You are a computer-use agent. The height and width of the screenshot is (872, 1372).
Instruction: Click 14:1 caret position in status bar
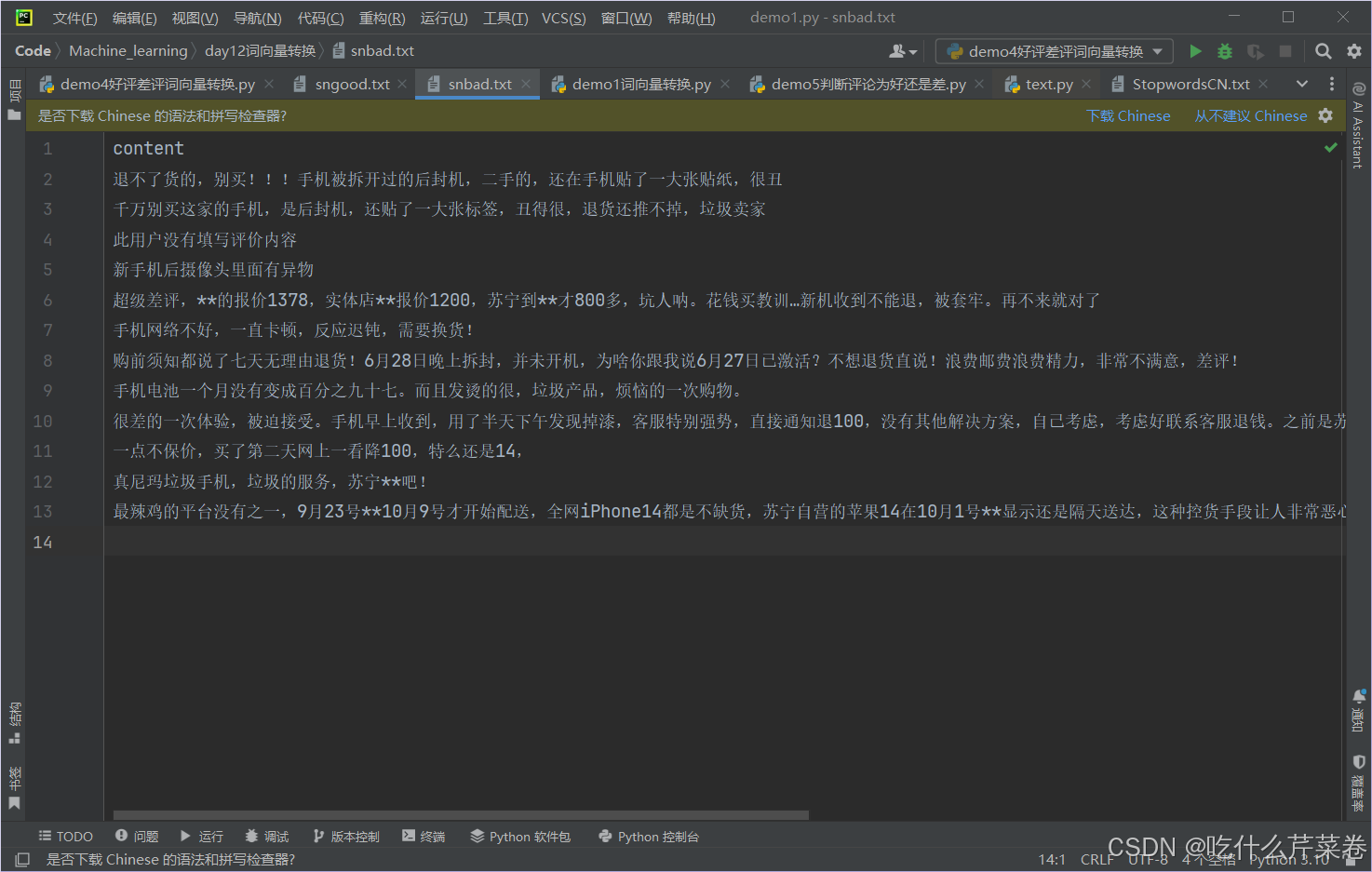[1052, 859]
